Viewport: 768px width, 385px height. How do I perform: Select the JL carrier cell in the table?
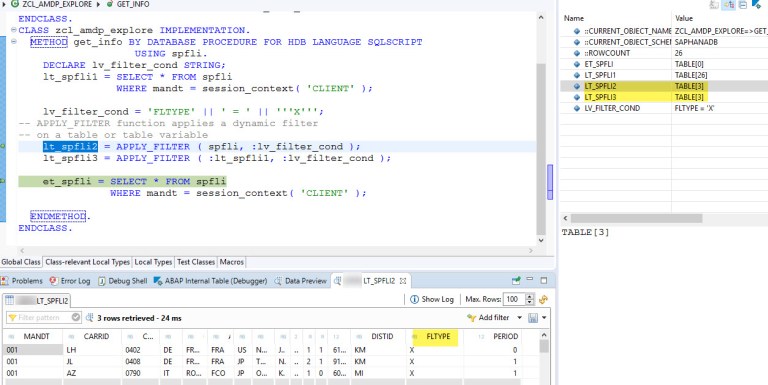point(93,361)
